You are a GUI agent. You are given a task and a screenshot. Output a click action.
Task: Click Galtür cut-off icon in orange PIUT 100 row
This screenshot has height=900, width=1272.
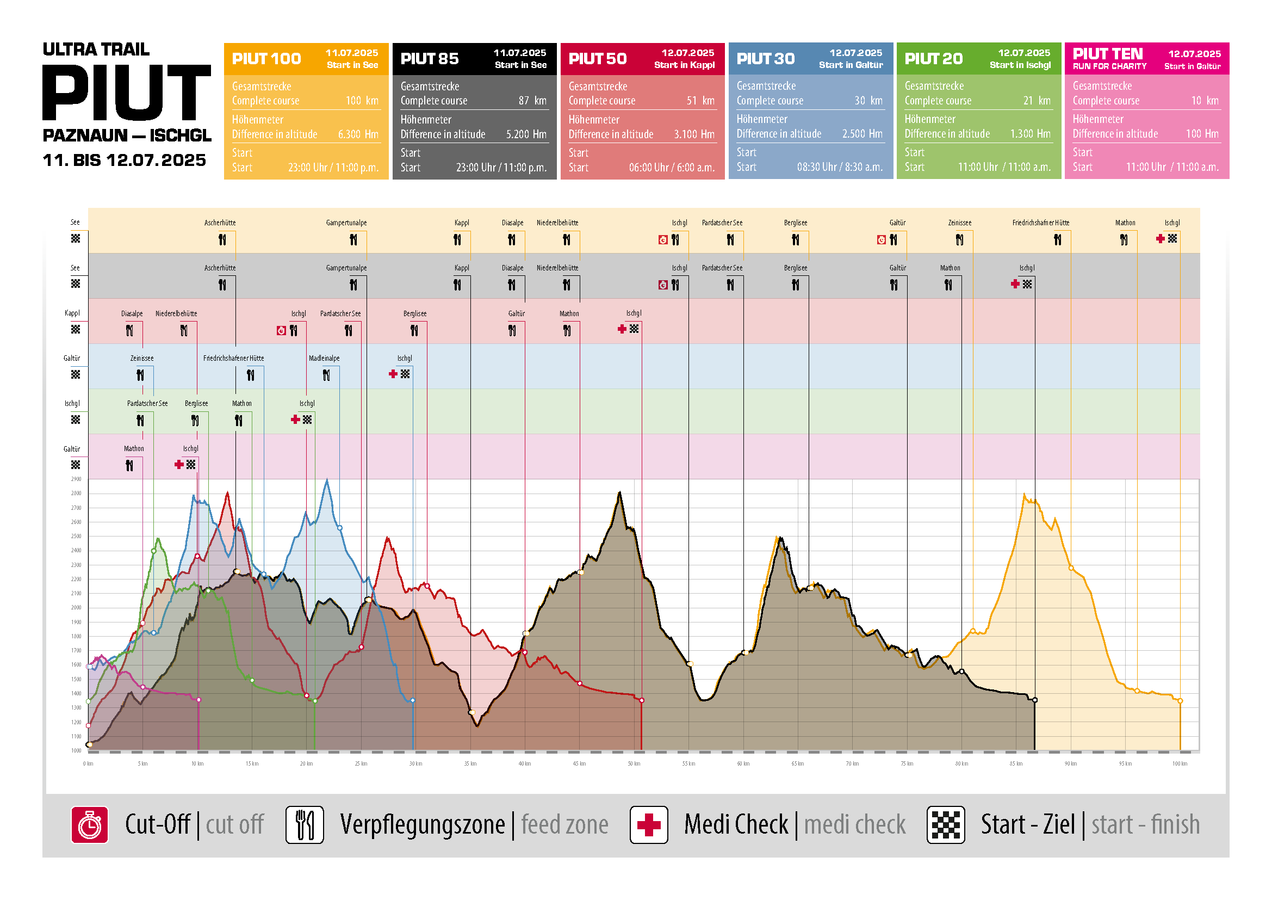click(x=881, y=240)
